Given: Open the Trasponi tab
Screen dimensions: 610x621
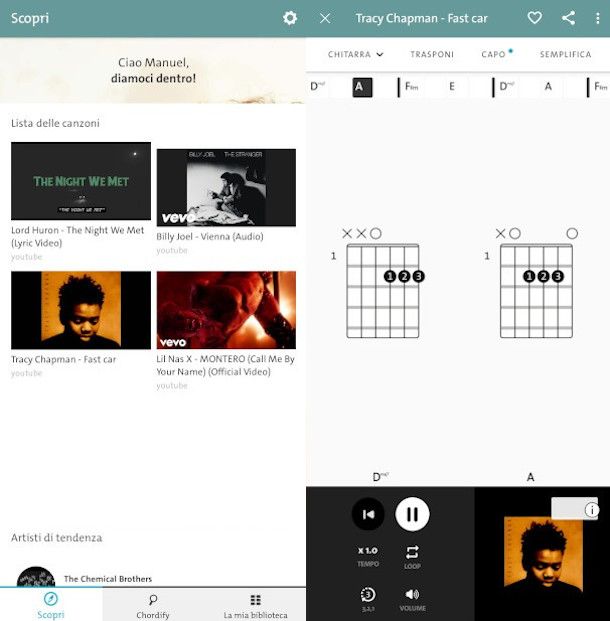Looking at the screenshot, I should (432, 54).
